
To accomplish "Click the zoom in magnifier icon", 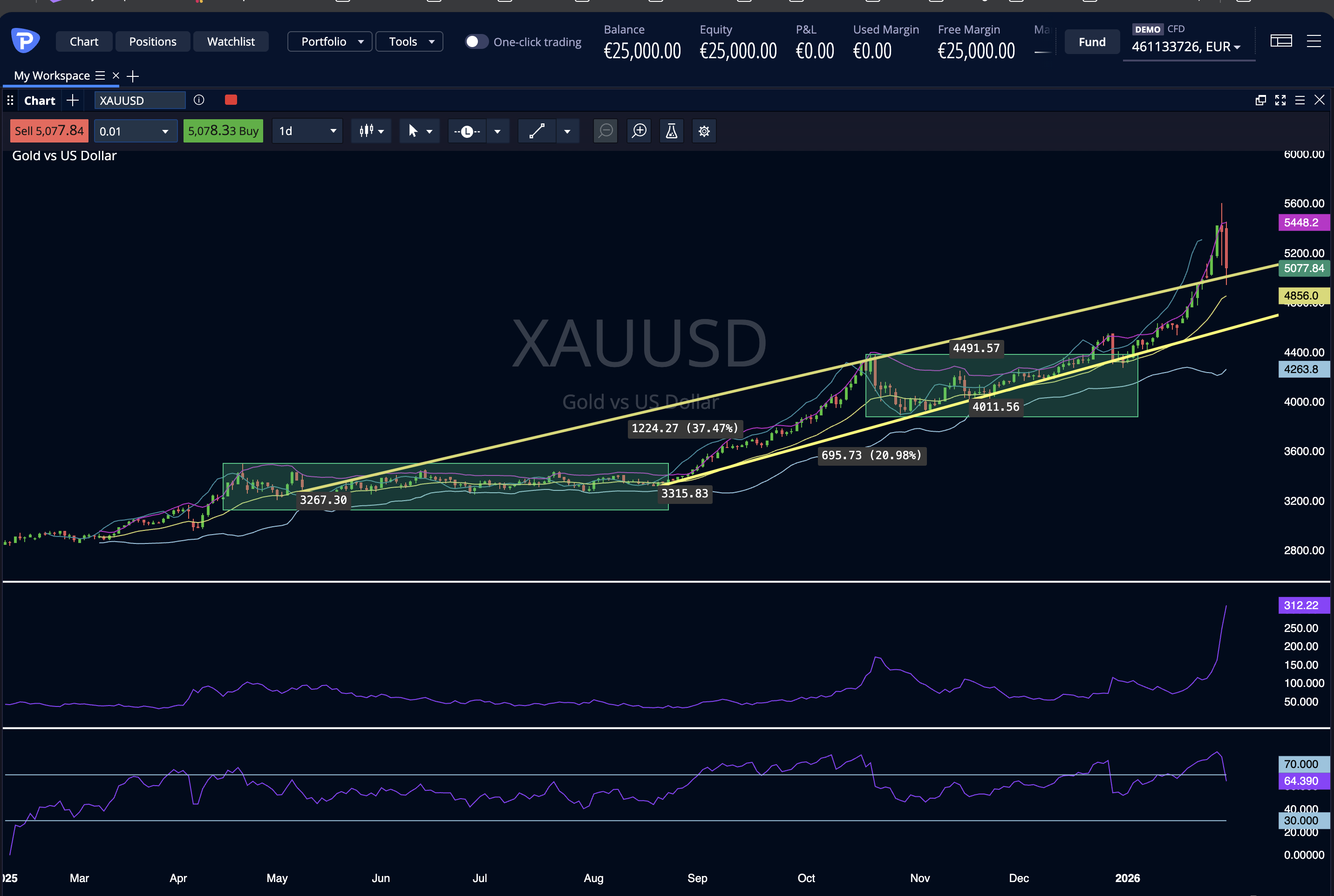I will 639,131.
